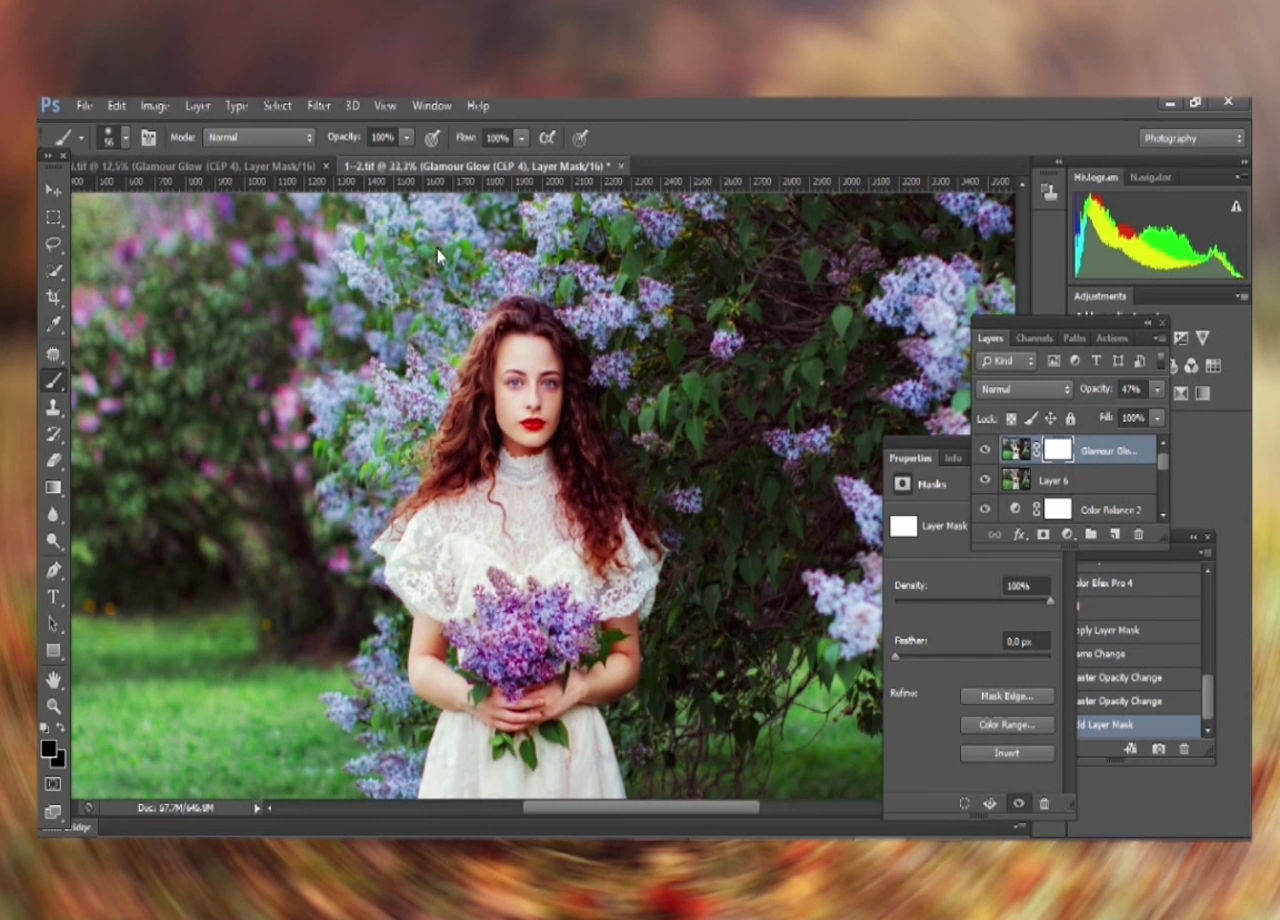This screenshot has height=920, width=1280.
Task: Open the Photography workspace dropdown
Action: coord(1193,138)
